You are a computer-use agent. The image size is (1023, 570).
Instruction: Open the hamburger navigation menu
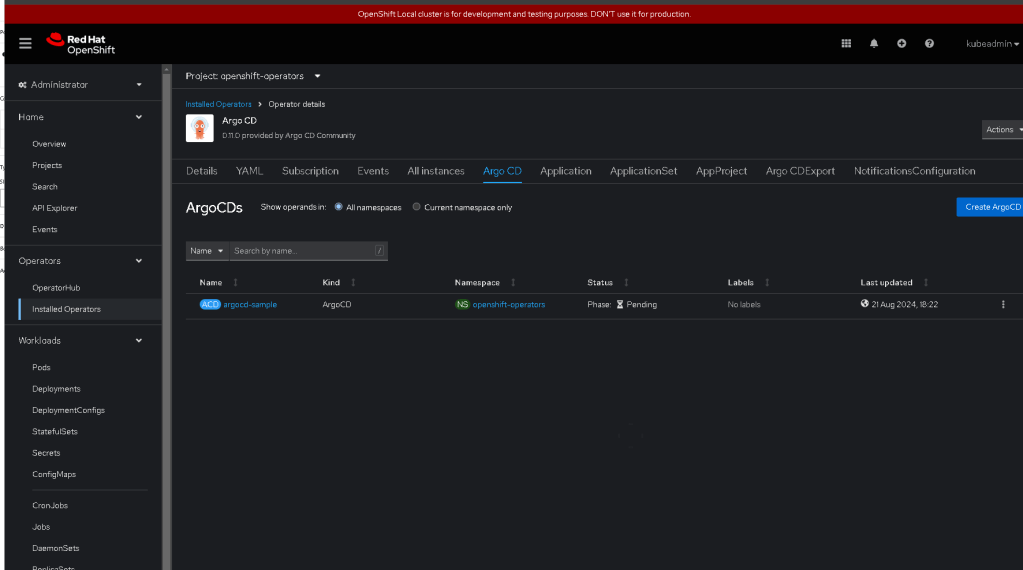[25, 44]
